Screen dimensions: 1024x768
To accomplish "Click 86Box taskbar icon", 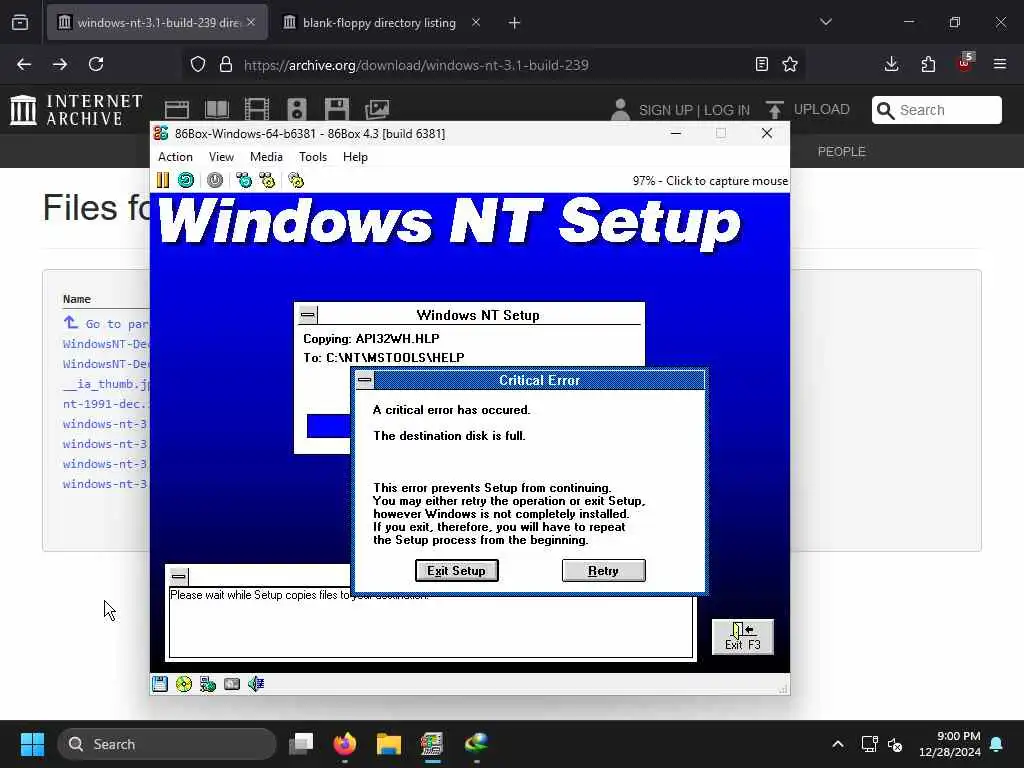I will pos(432,744).
